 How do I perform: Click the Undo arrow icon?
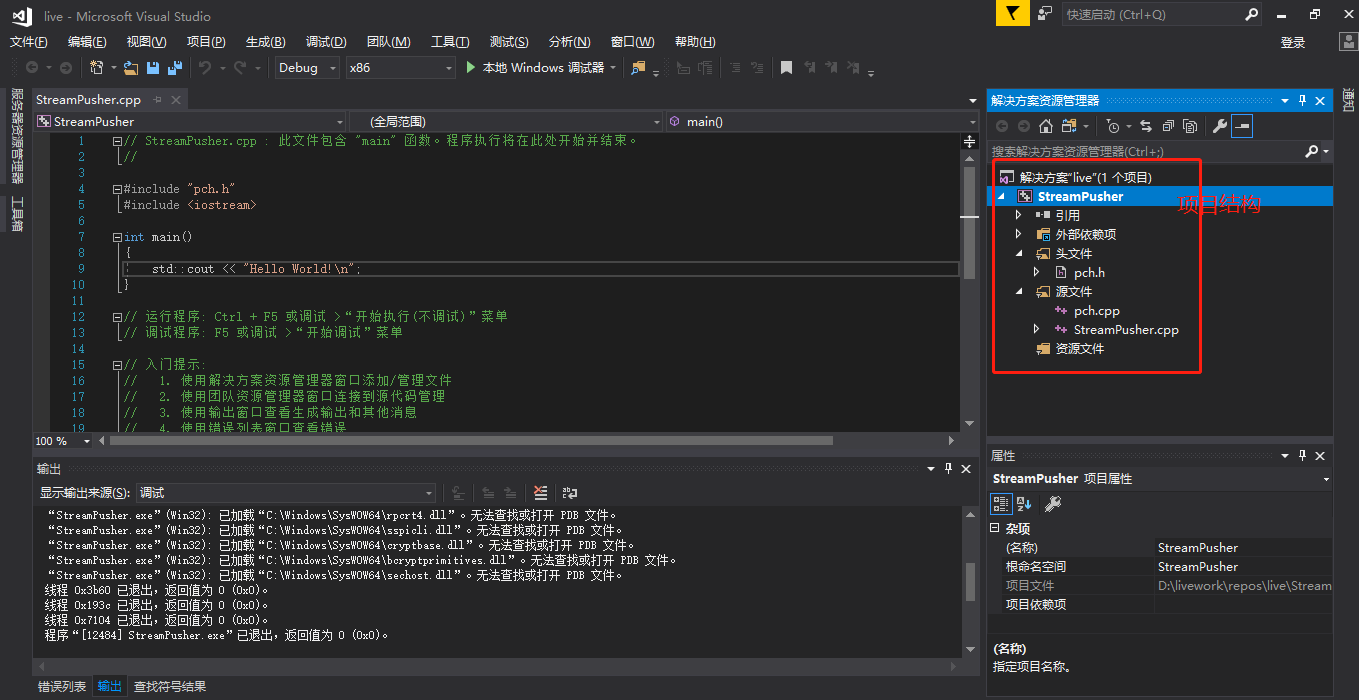point(205,68)
